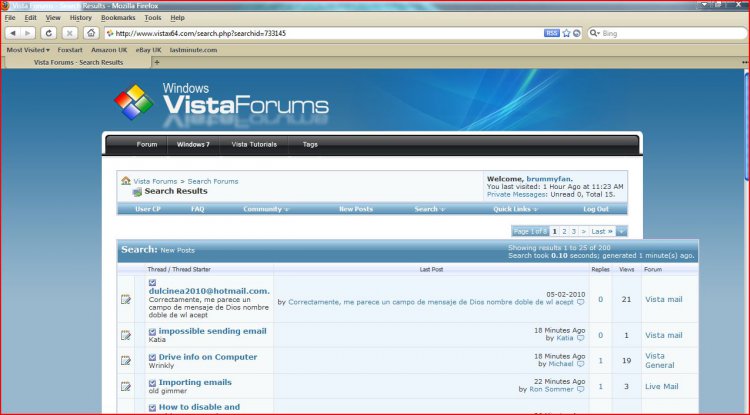Viewport: 750px width, 415px height.
Task: Toggle checkmark beside impossible sending email
Action: 152,331
